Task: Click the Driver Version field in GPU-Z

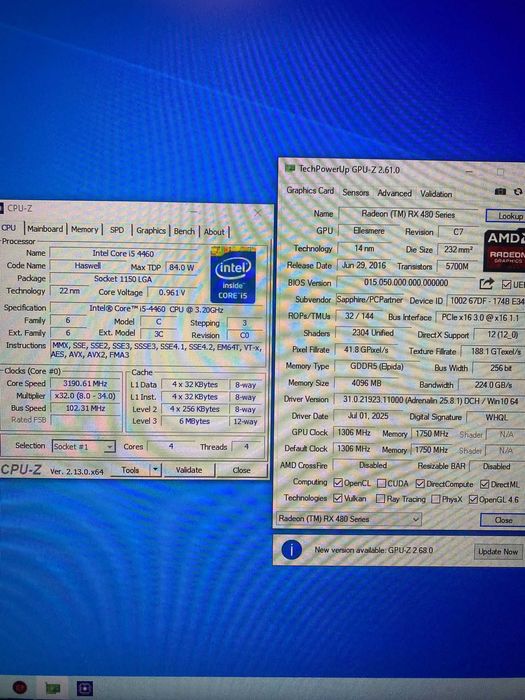Action: (429, 400)
